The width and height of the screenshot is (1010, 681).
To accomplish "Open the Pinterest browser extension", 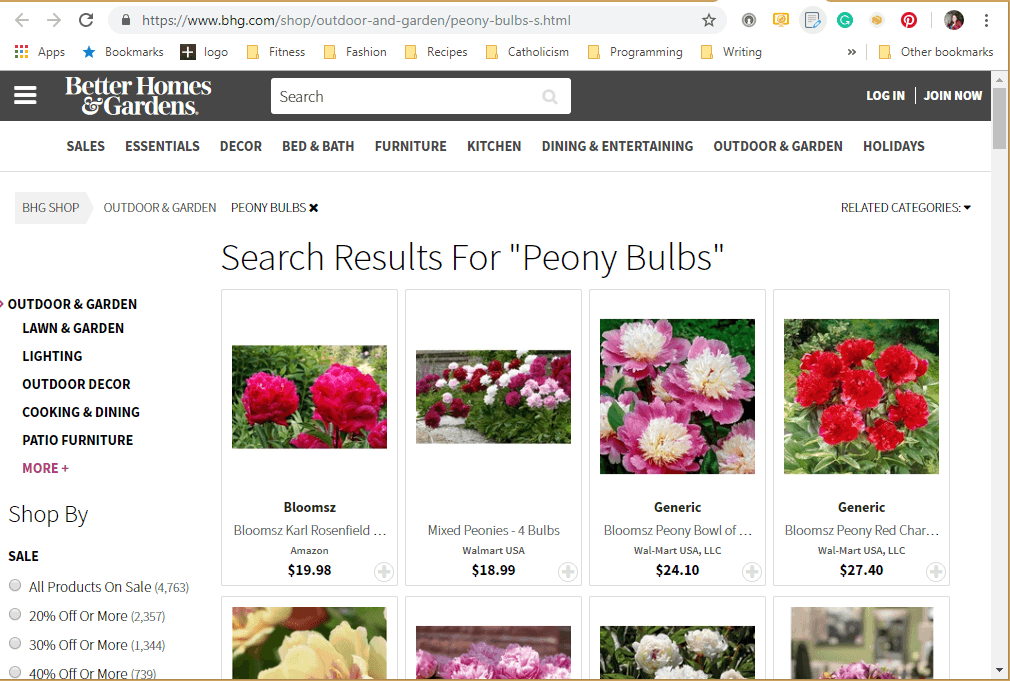I will coord(908,19).
